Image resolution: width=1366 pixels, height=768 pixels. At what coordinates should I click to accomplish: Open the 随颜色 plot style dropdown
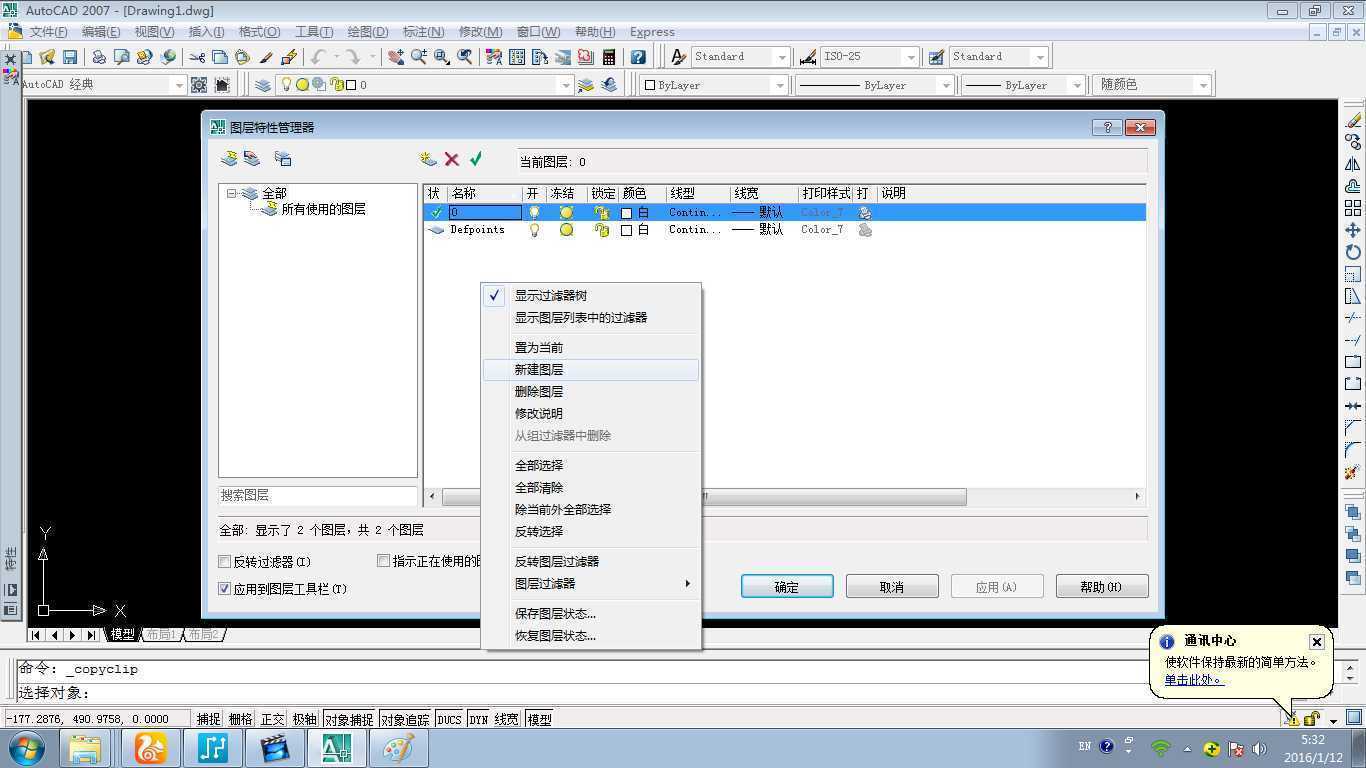(x=1203, y=85)
